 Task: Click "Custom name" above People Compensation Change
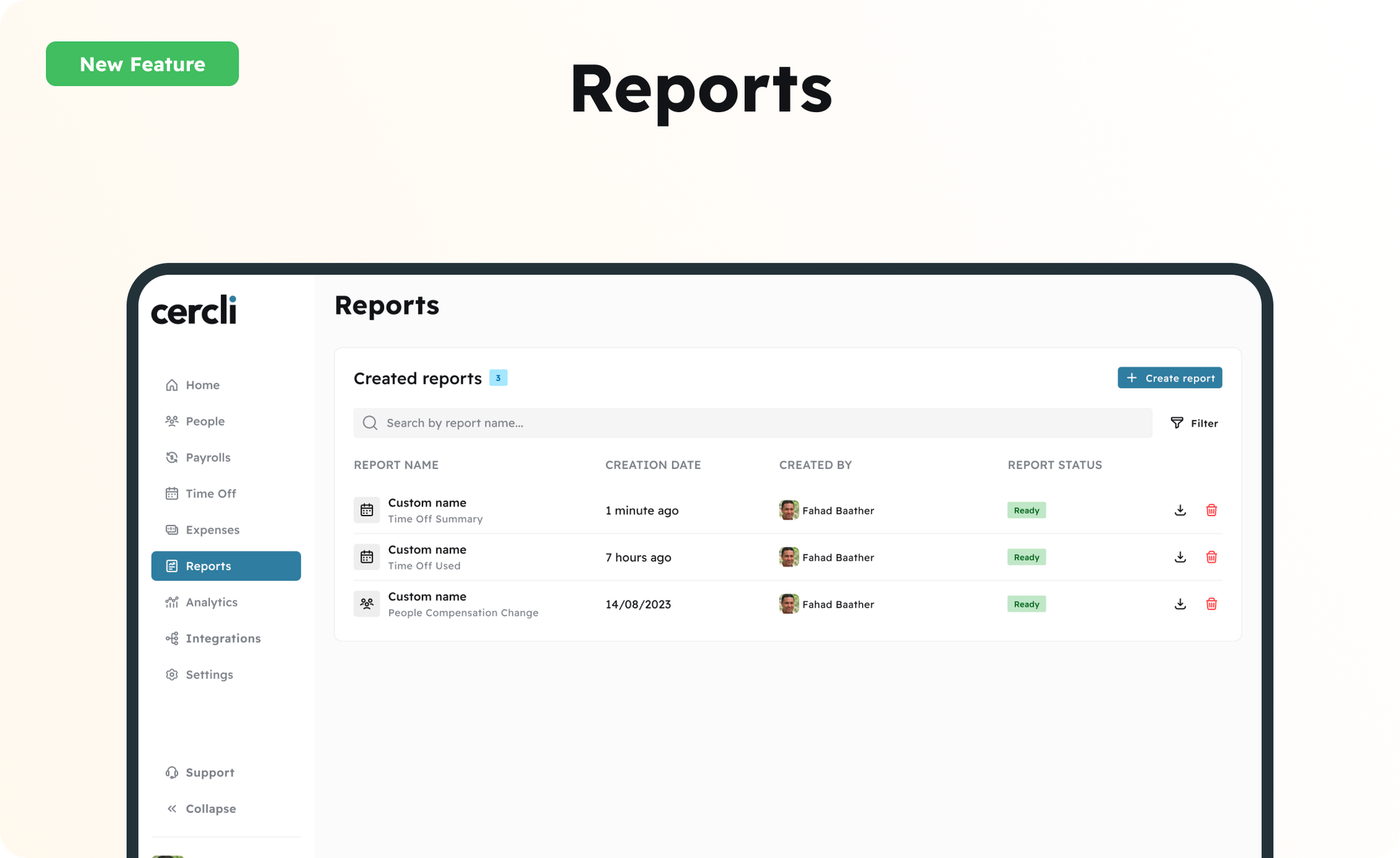click(427, 597)
